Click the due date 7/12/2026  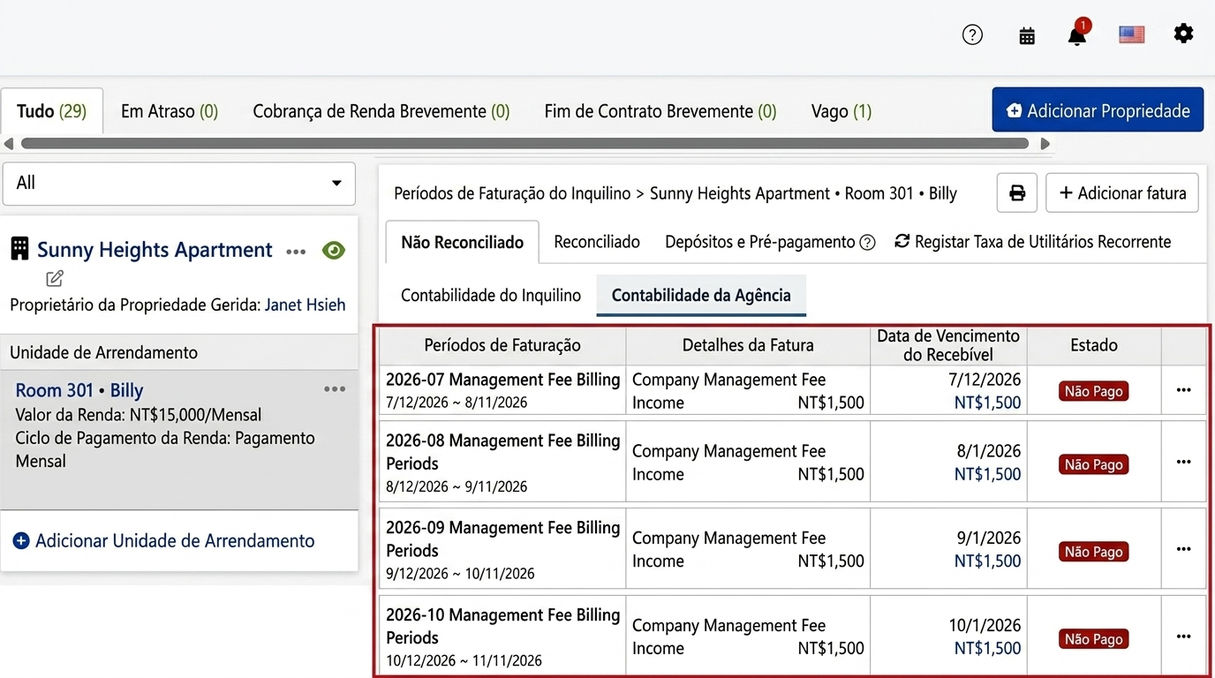[985, 380]
